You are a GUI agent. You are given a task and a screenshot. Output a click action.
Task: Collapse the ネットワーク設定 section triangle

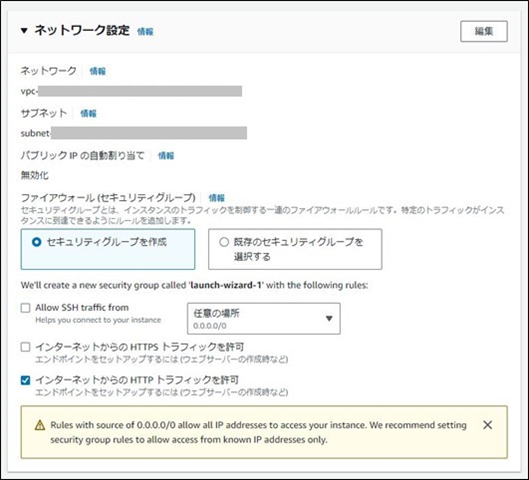click(24, 31)
